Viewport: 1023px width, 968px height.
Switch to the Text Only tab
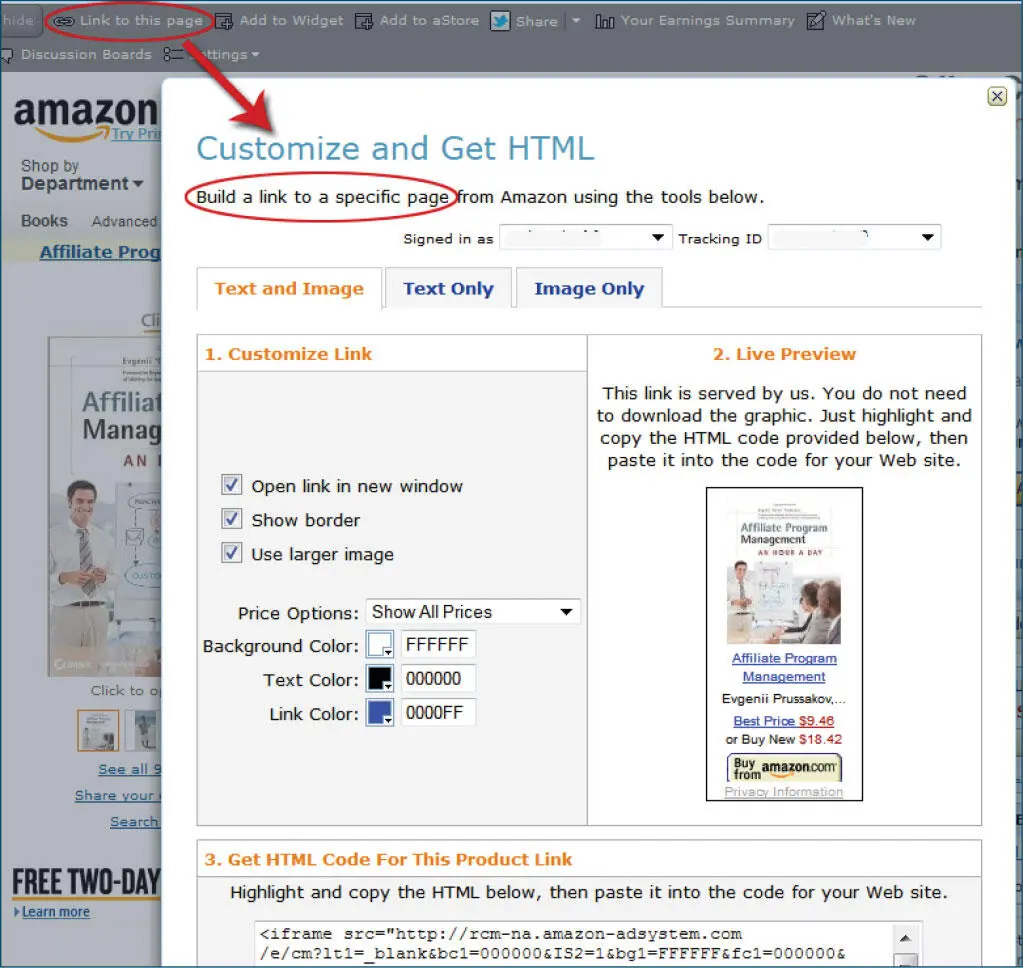[448, 289]
